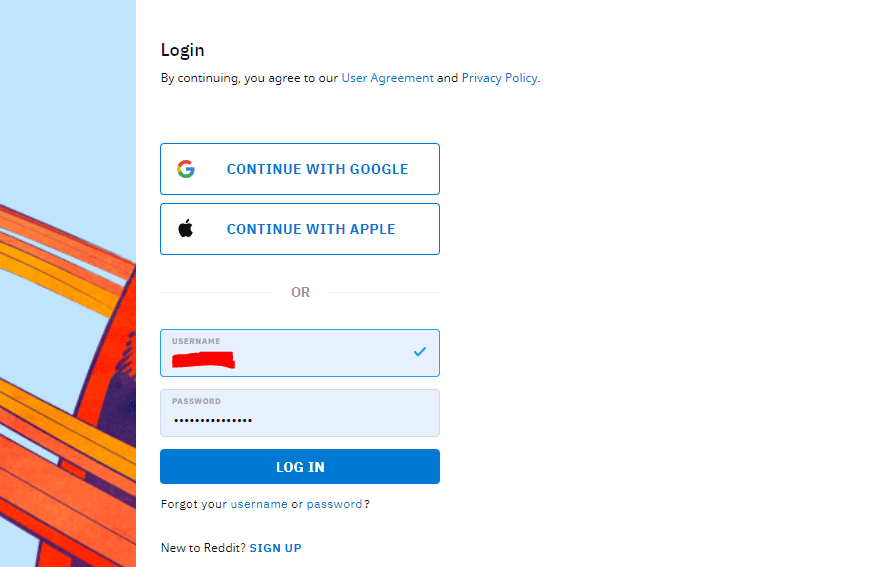
Task: Submit with the Log In button
Action: pos(300,467)
